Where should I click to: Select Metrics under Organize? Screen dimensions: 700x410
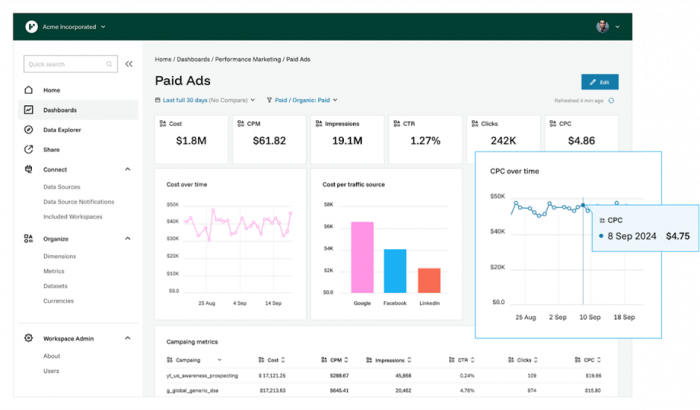click(x=53, y=270)
